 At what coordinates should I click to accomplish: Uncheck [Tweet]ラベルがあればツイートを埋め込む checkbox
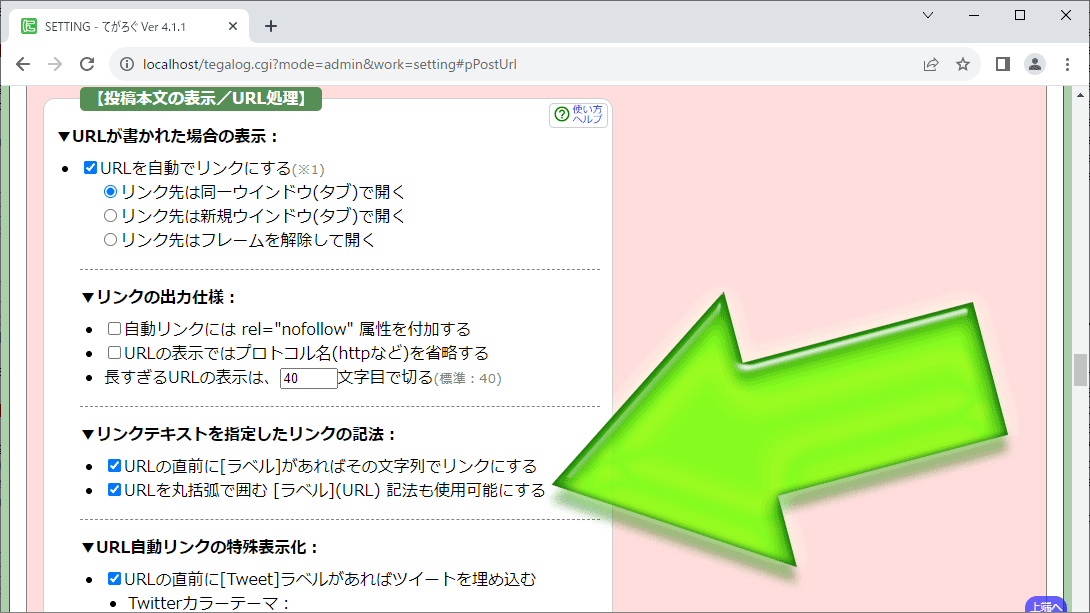pyautogui.click(x=115, y=578)
